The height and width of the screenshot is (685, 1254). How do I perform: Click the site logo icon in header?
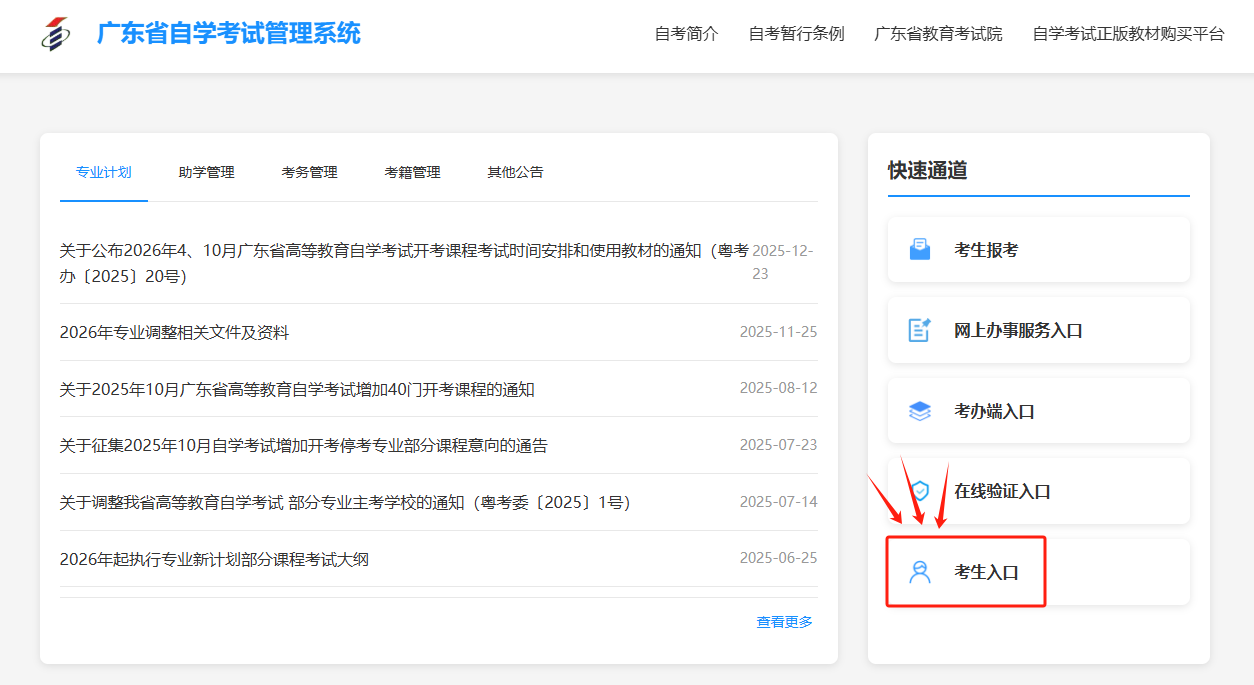coord(56,34)
